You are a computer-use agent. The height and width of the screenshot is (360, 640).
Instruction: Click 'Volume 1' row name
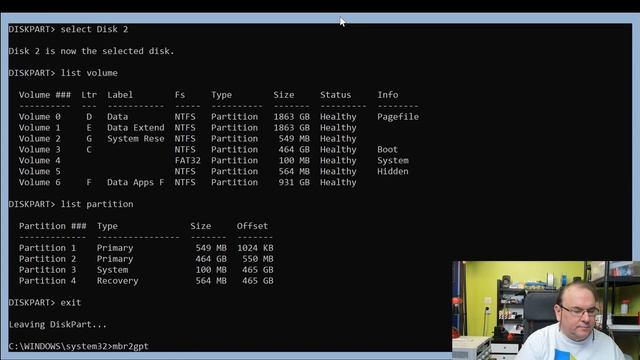coord(40,128)
